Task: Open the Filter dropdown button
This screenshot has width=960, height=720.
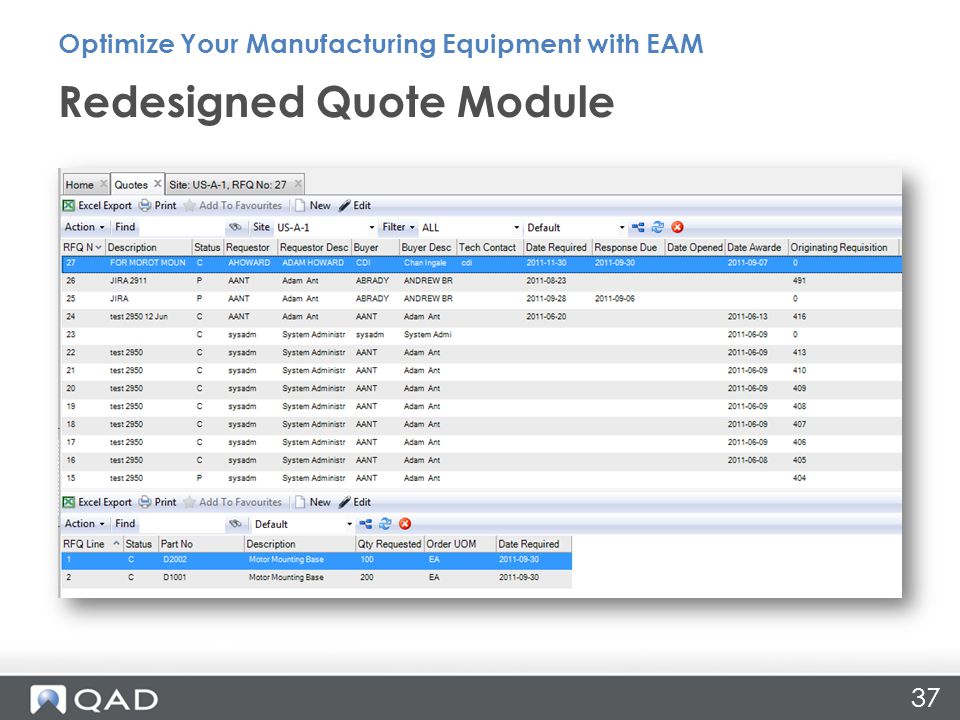Action: [x=399, y=227]
